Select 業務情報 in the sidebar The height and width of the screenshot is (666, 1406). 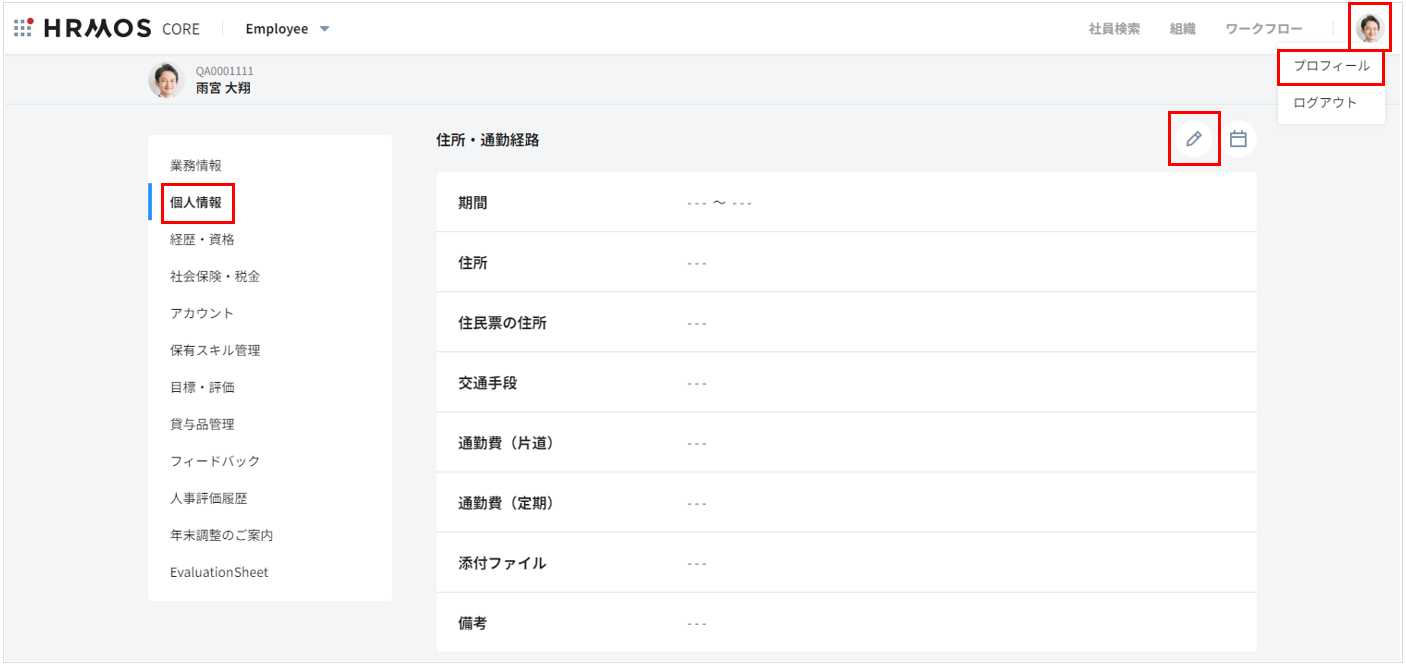[x=196, y=165]
